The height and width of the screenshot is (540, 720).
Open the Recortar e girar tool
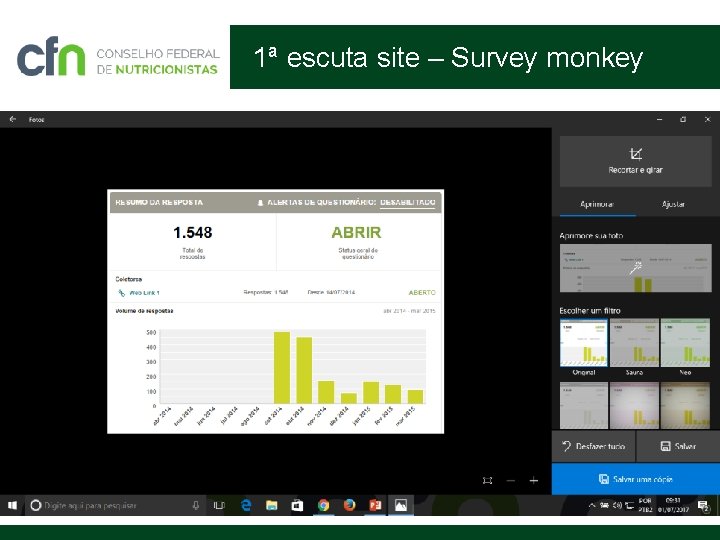(636, 161)
